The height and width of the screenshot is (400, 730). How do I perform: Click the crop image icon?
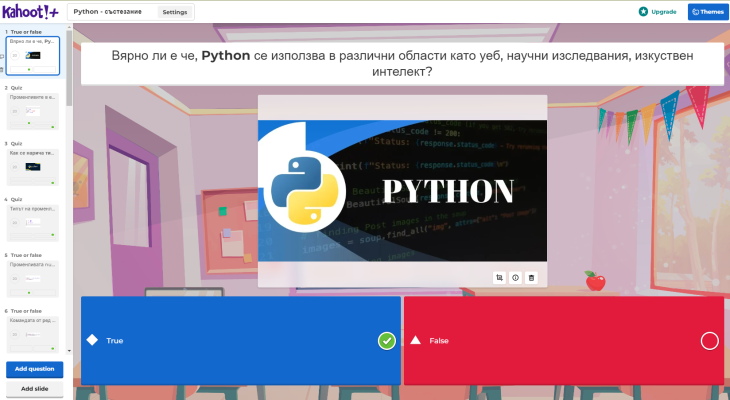(499, 277)
